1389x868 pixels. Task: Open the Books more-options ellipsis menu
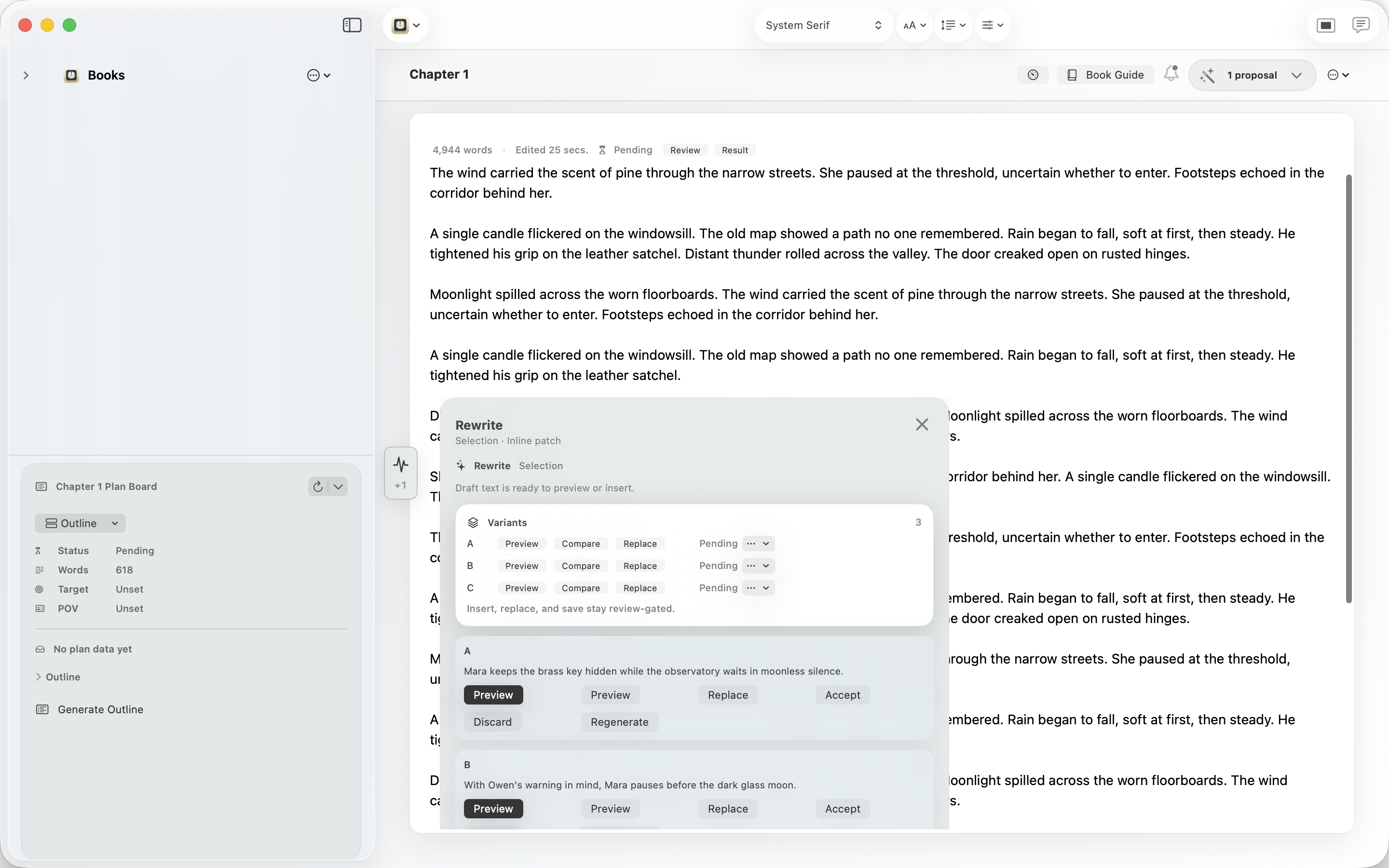(x=318, y=75)
